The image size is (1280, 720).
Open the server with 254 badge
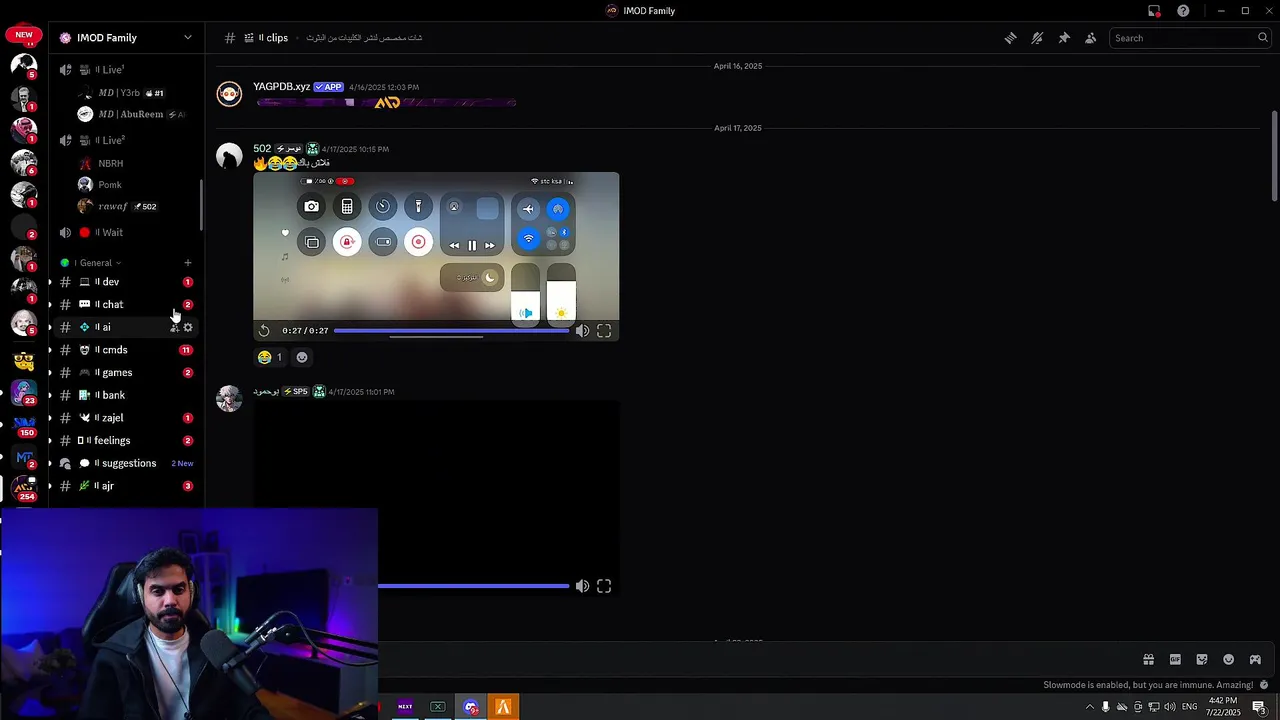tap(24, 488)
